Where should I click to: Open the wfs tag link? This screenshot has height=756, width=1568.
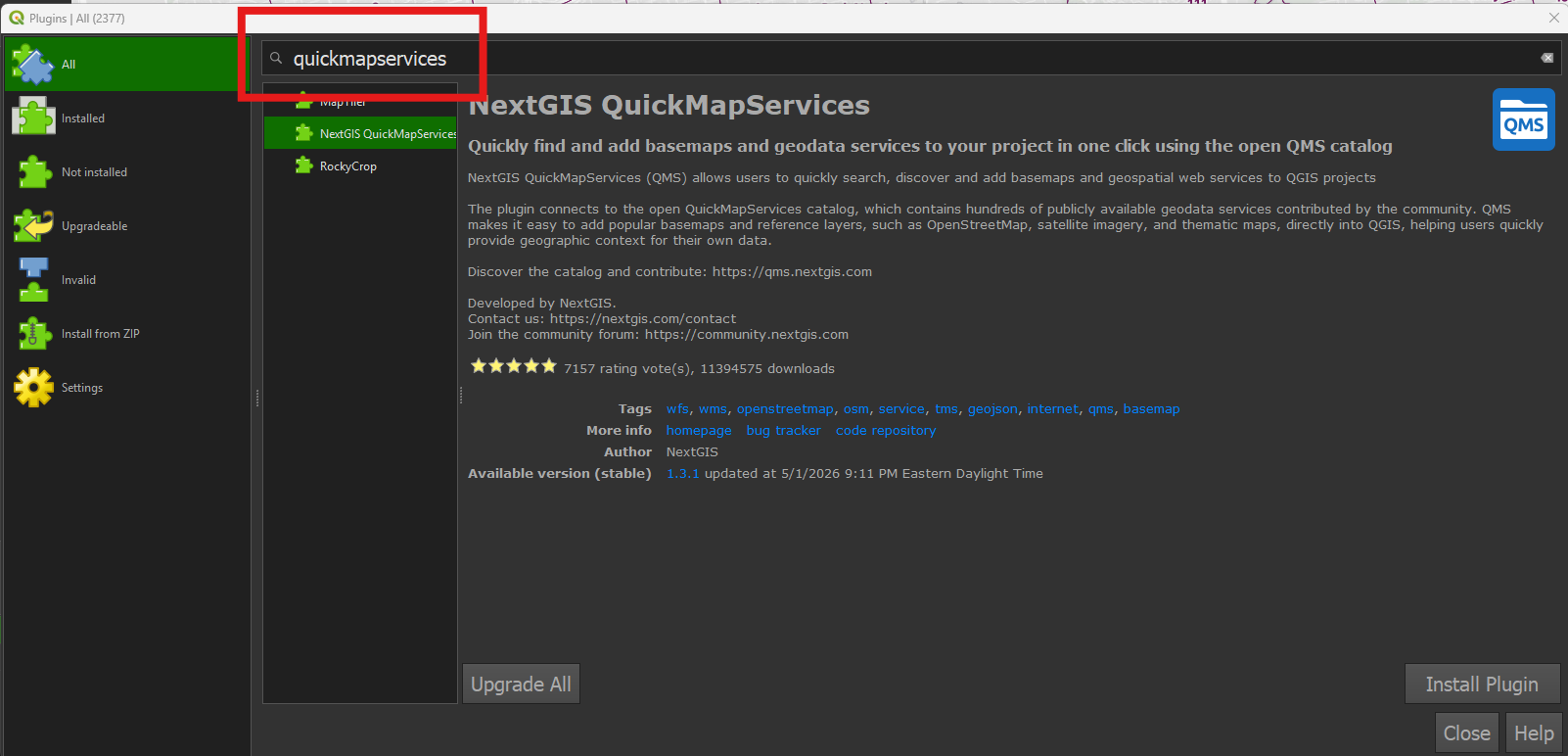coord(677,409)
